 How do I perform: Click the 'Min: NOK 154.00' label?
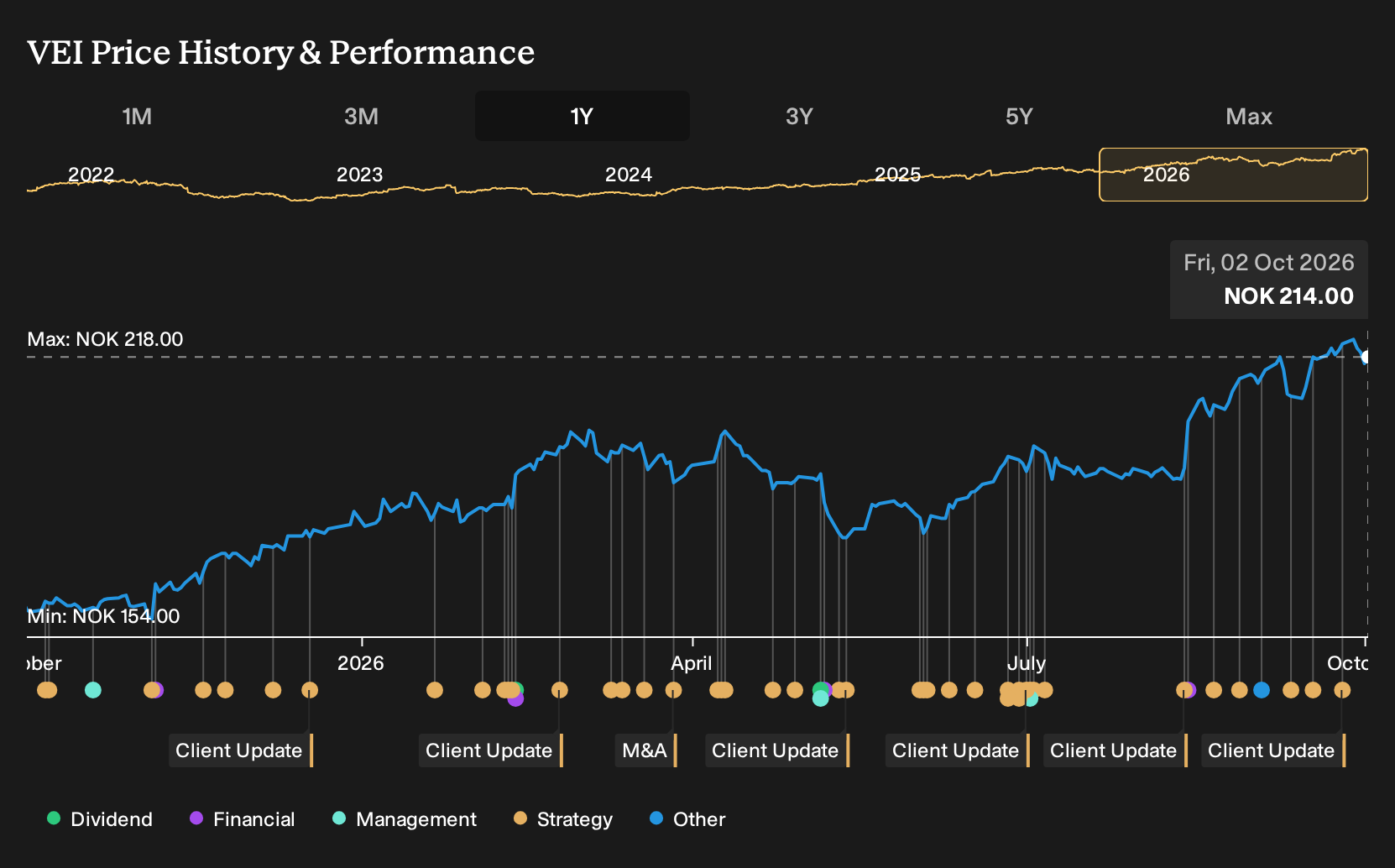coord(103,616)
